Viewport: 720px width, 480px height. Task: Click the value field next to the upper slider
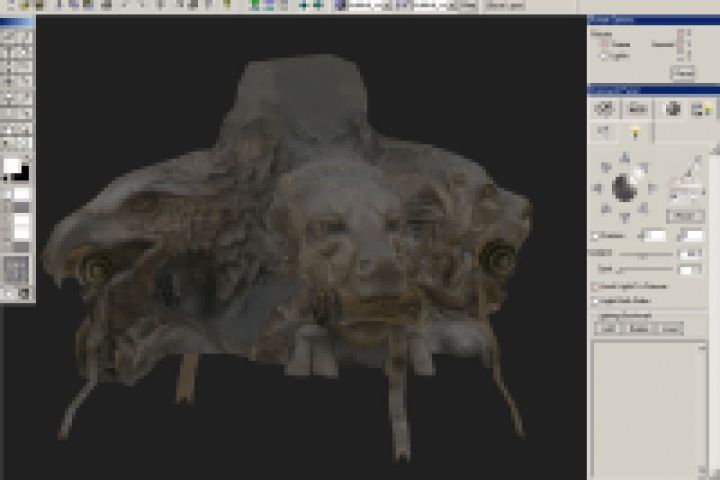point(691,254)
